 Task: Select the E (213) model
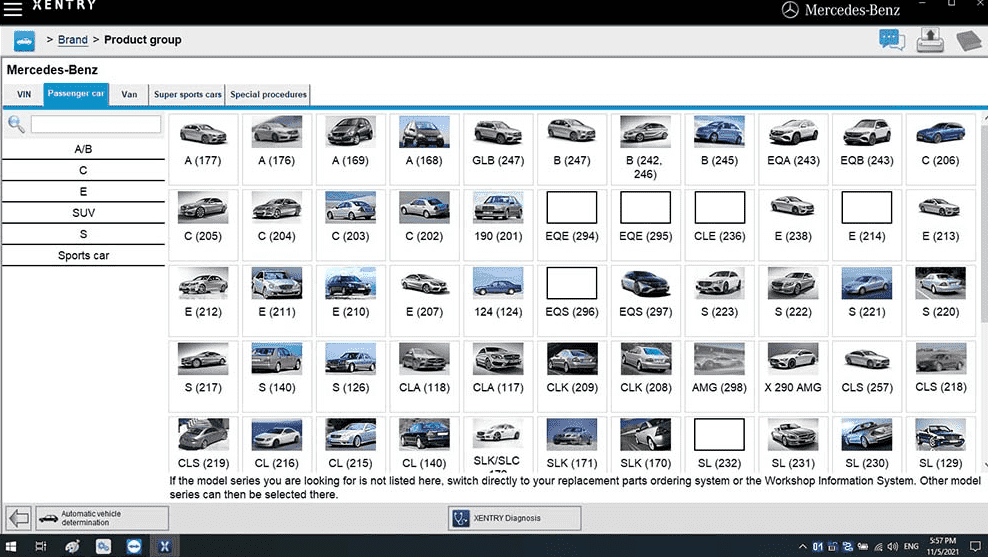click(940, 224)
